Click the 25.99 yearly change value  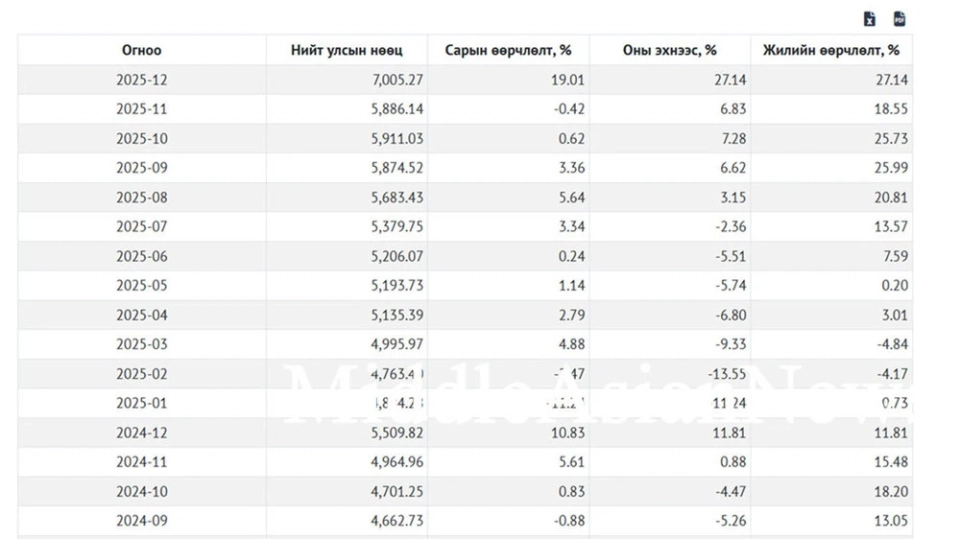pos(889,168)
